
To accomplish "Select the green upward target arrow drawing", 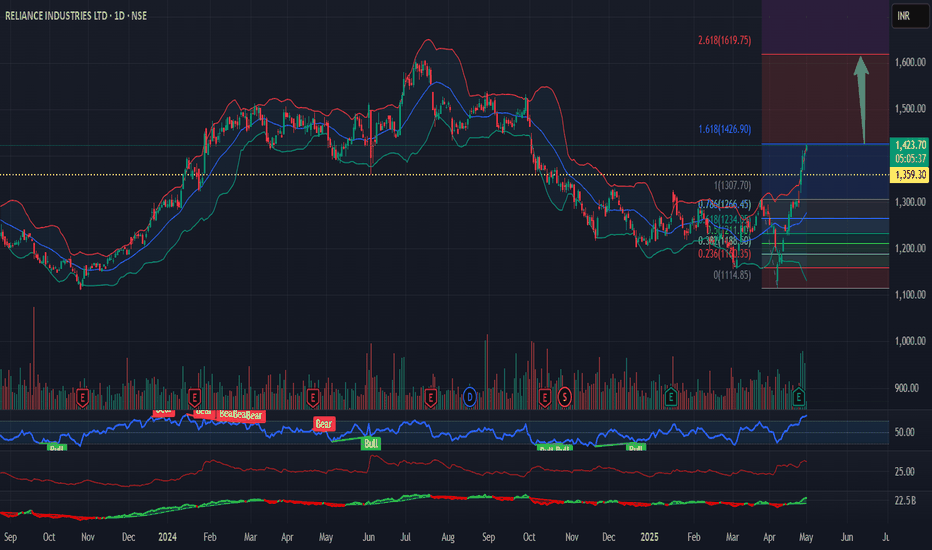I will pyautogui.click(x=862, y=99).
